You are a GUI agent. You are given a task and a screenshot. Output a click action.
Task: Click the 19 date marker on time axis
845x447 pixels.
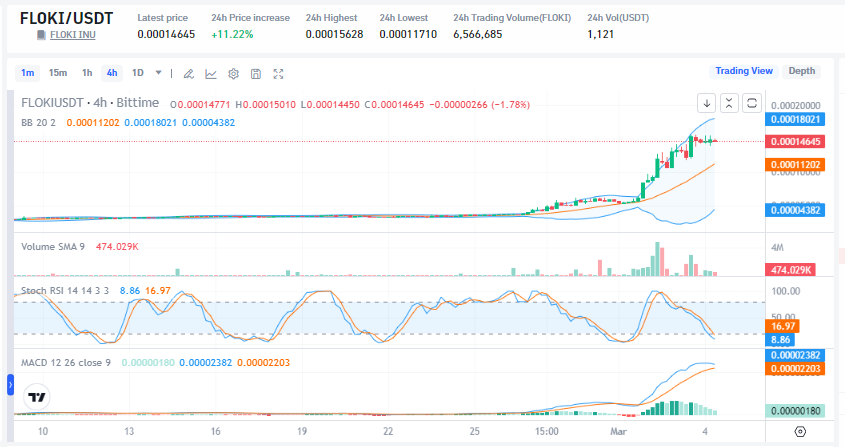[x=302, y=431]
